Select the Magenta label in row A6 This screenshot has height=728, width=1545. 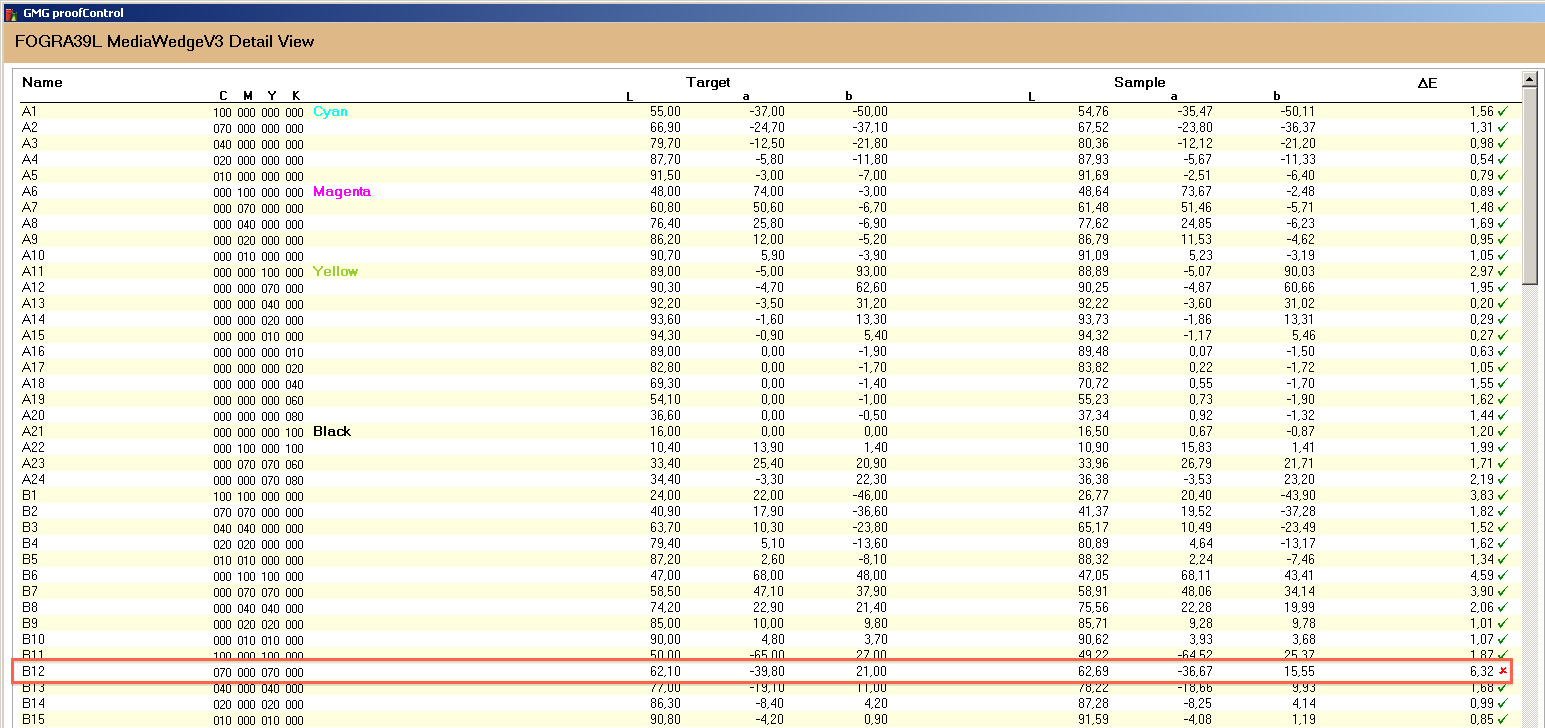(x=341, y=191)
